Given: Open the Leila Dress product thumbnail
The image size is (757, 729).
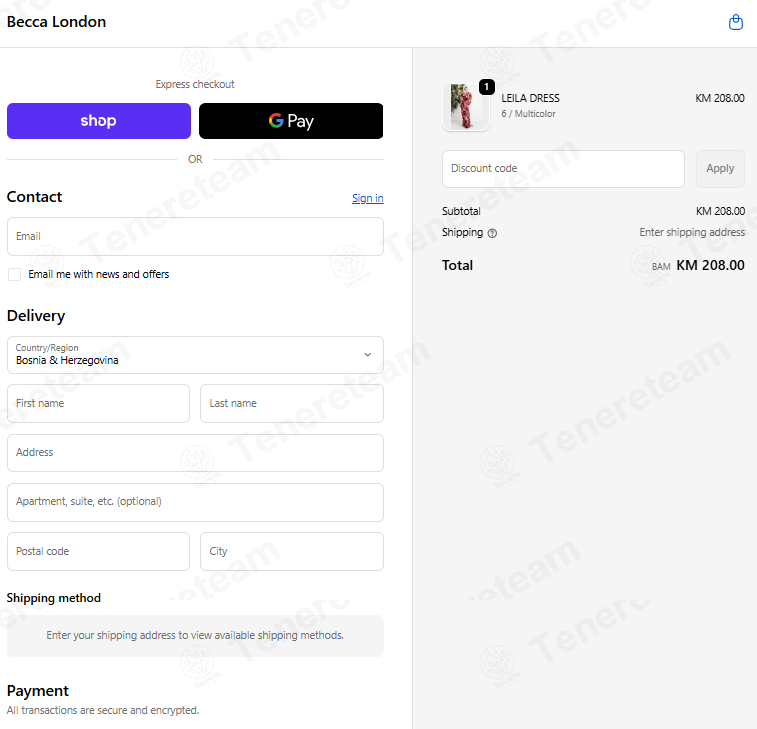Looking at the screenshot, I should [x=465, y=107].
